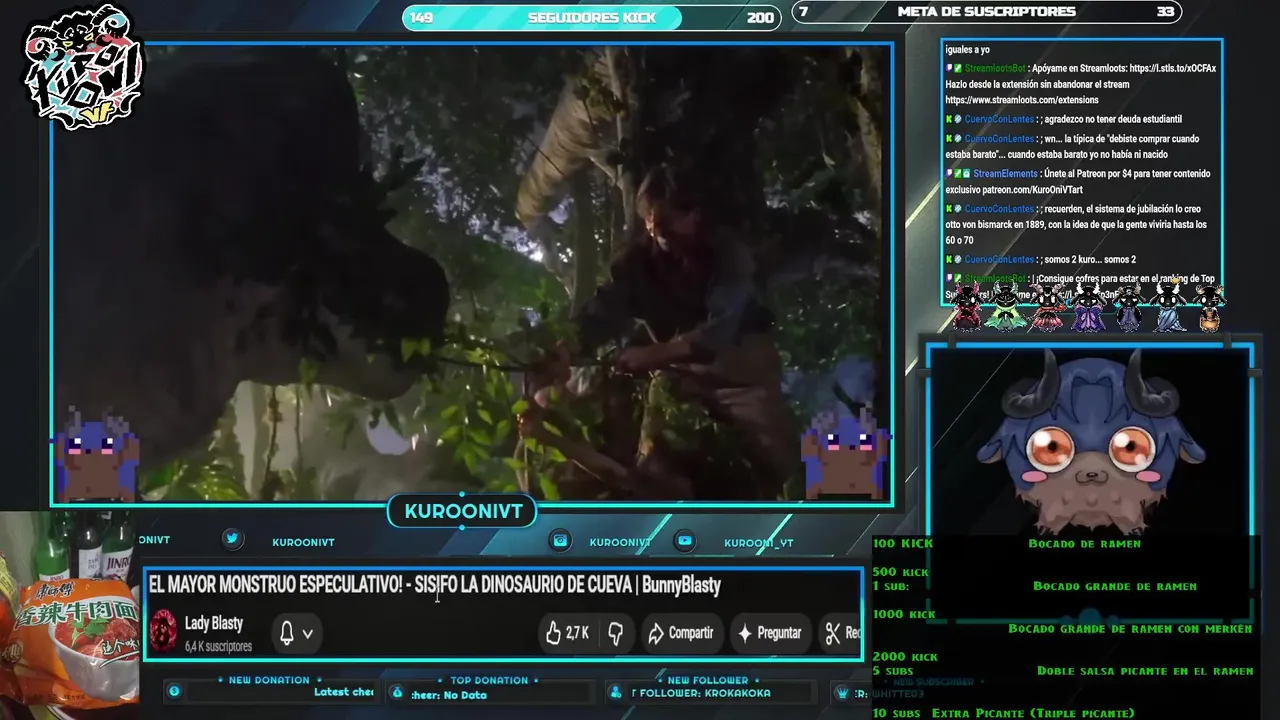Click the 'Bocado de ramen' goal text
This screenshot has height=720, width=1280.
click(1084, 543)
